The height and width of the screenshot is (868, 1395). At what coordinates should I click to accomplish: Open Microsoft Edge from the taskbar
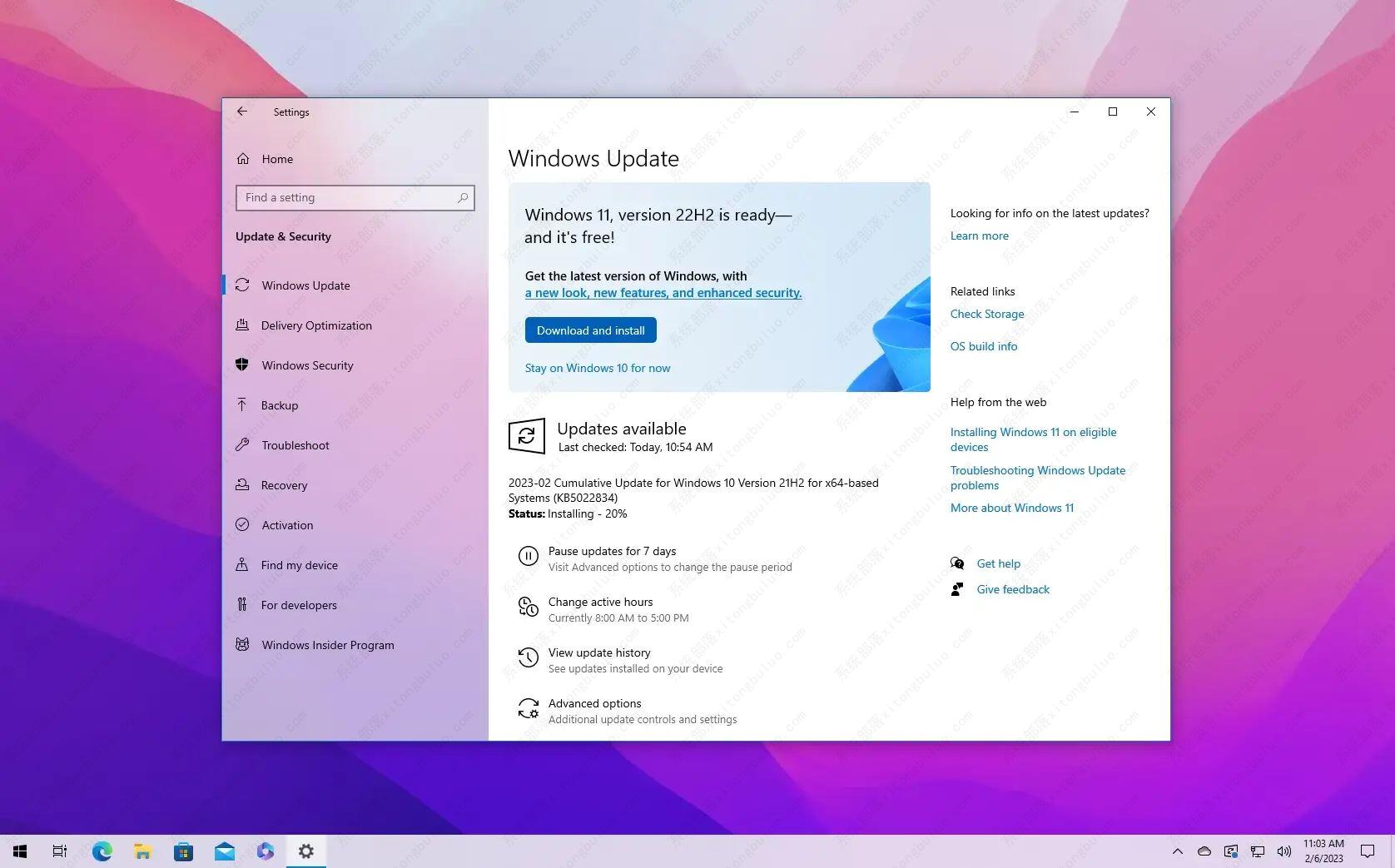(x=102, y=851)
